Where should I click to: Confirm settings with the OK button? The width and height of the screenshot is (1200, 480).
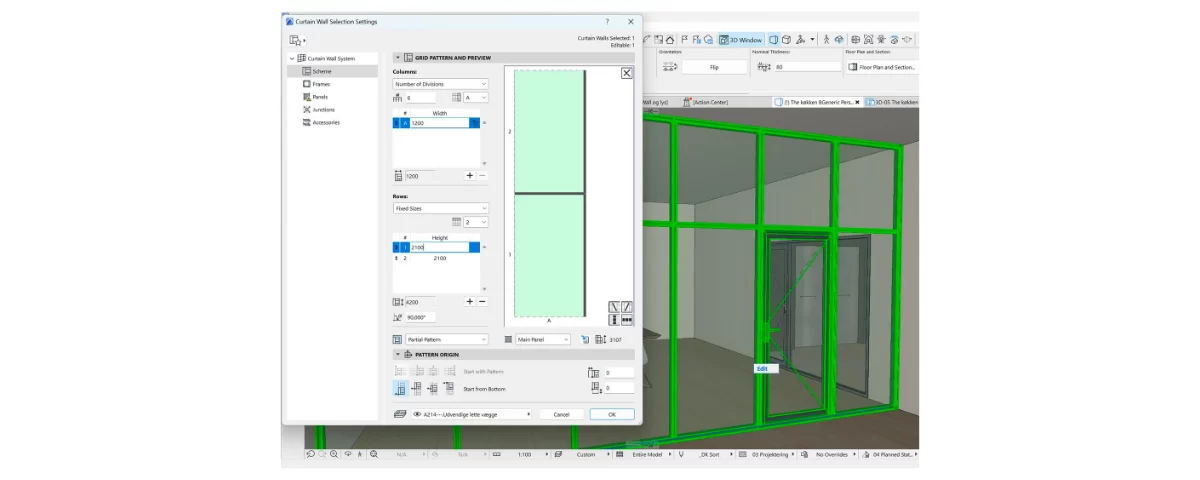pos(612,414)
